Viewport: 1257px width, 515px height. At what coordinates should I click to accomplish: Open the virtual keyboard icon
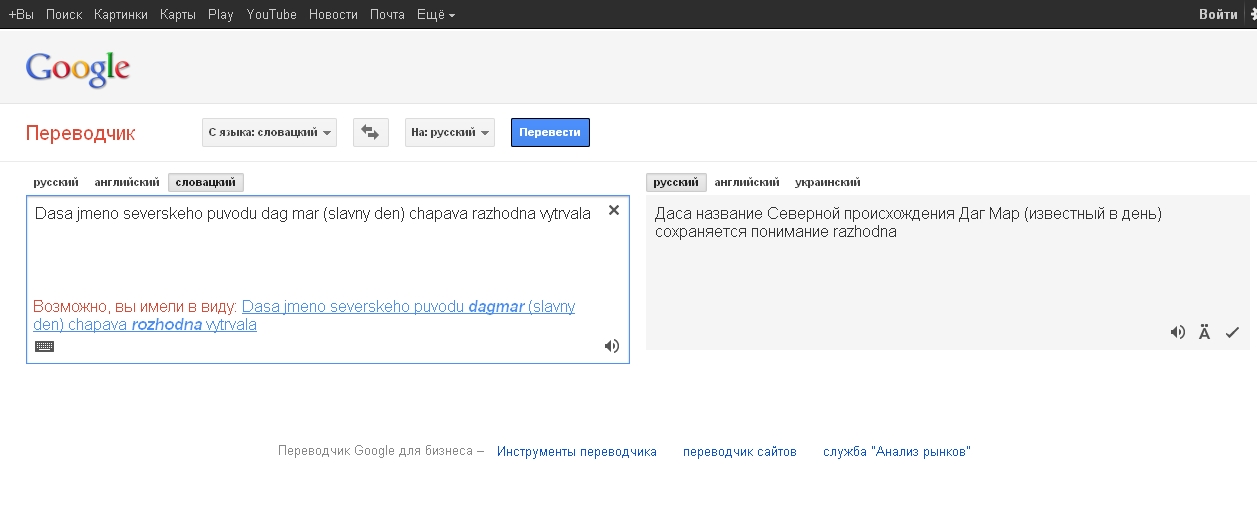pyautogui.click(x=44, y=346)
